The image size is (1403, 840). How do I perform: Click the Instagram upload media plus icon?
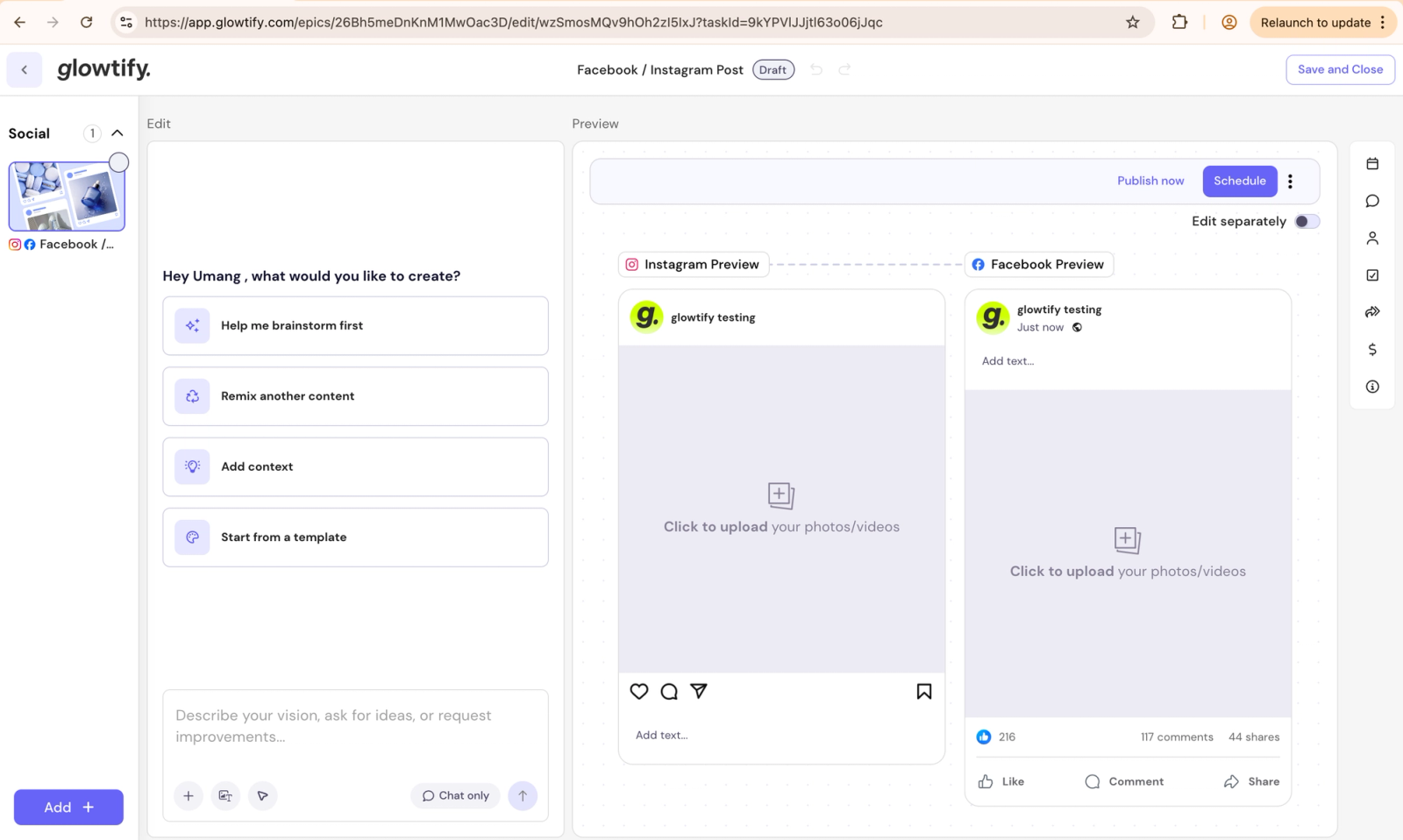coord(781,495)
